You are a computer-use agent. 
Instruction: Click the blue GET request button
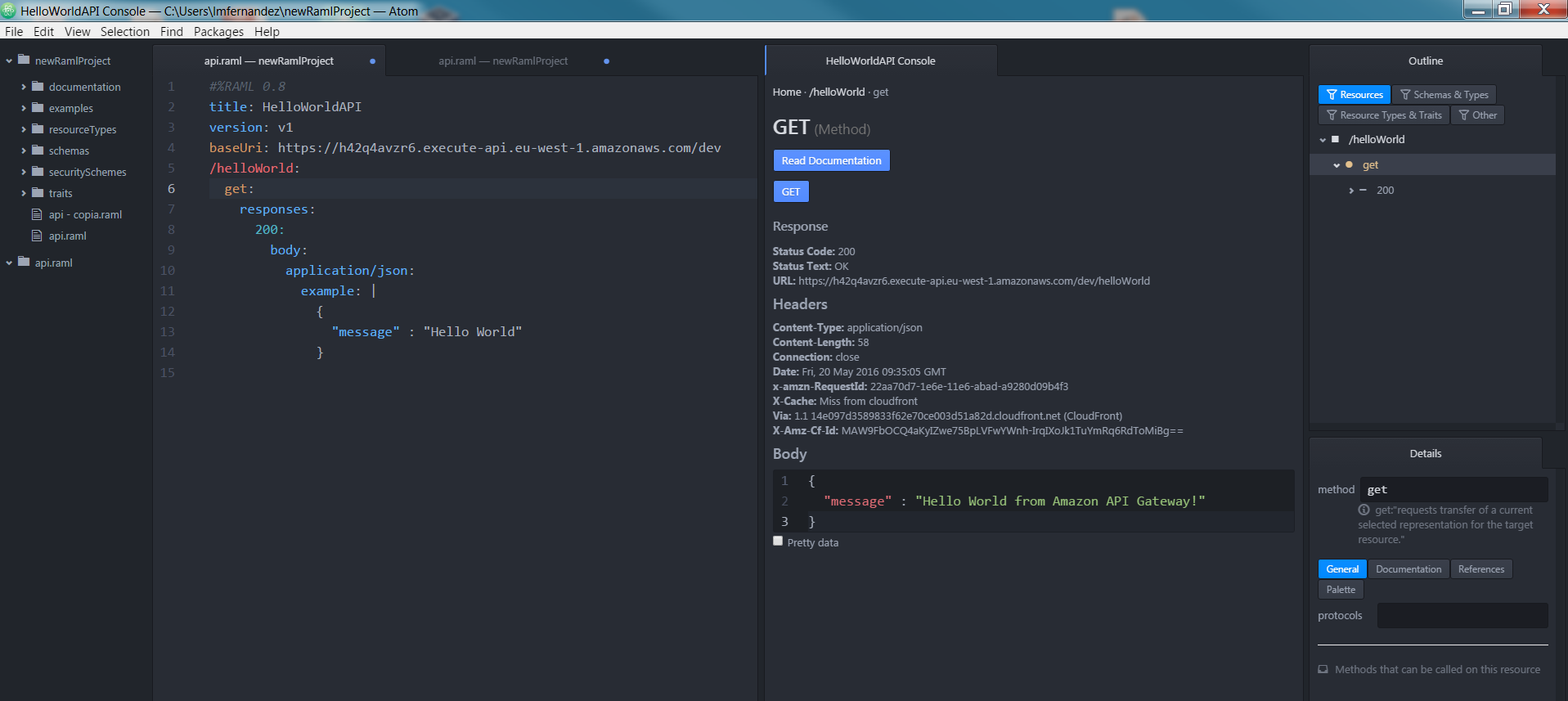coord(790,191)
